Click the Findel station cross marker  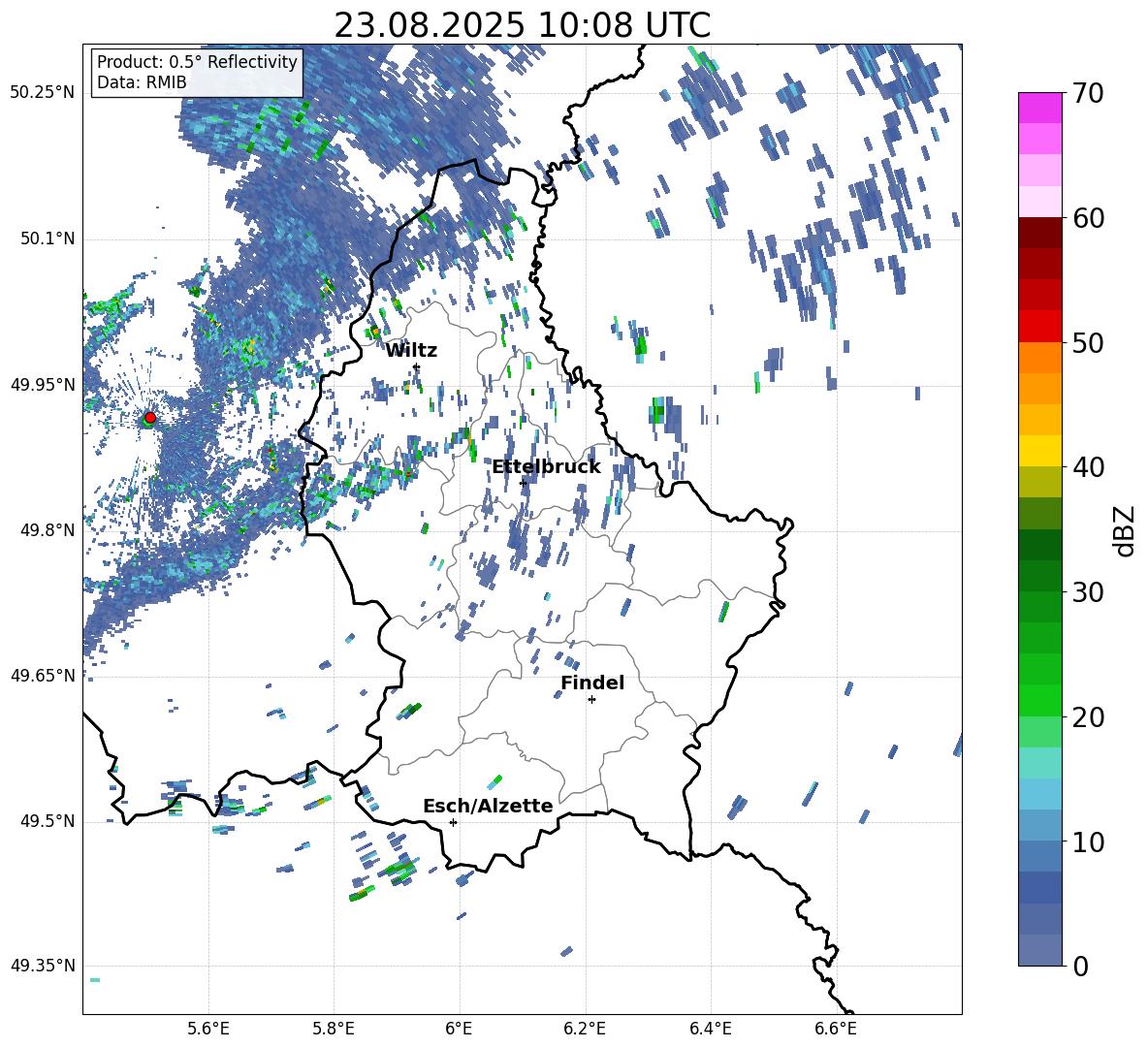(x=591, y=700)
